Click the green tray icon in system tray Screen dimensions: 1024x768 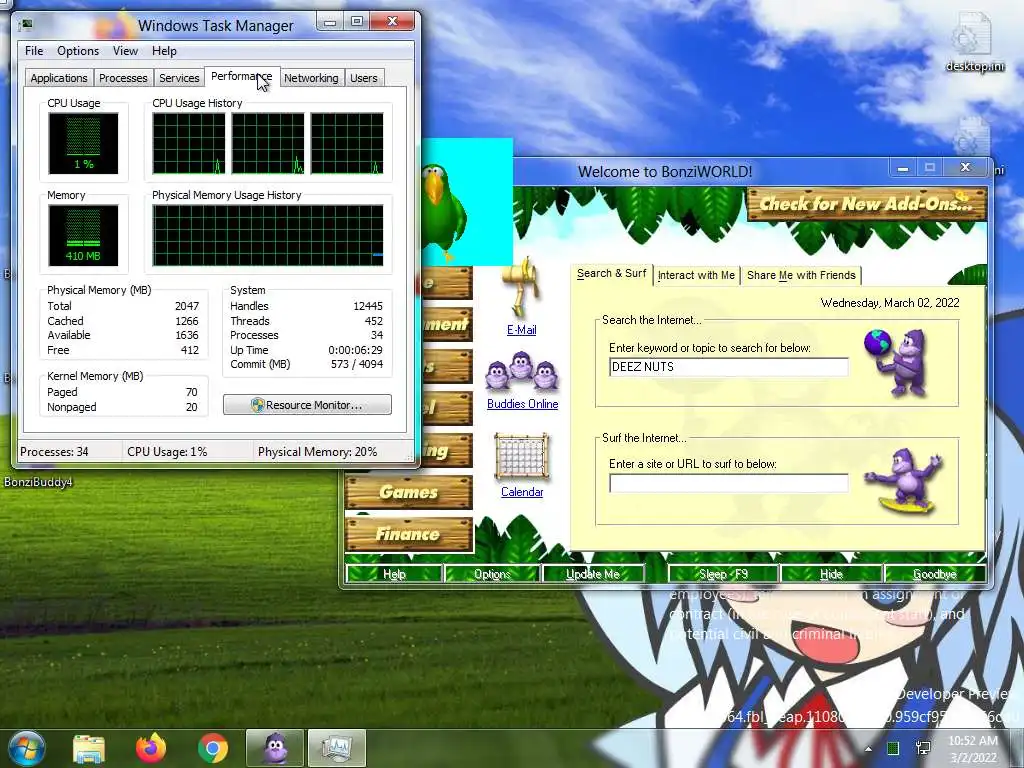(x=893, y=748)
